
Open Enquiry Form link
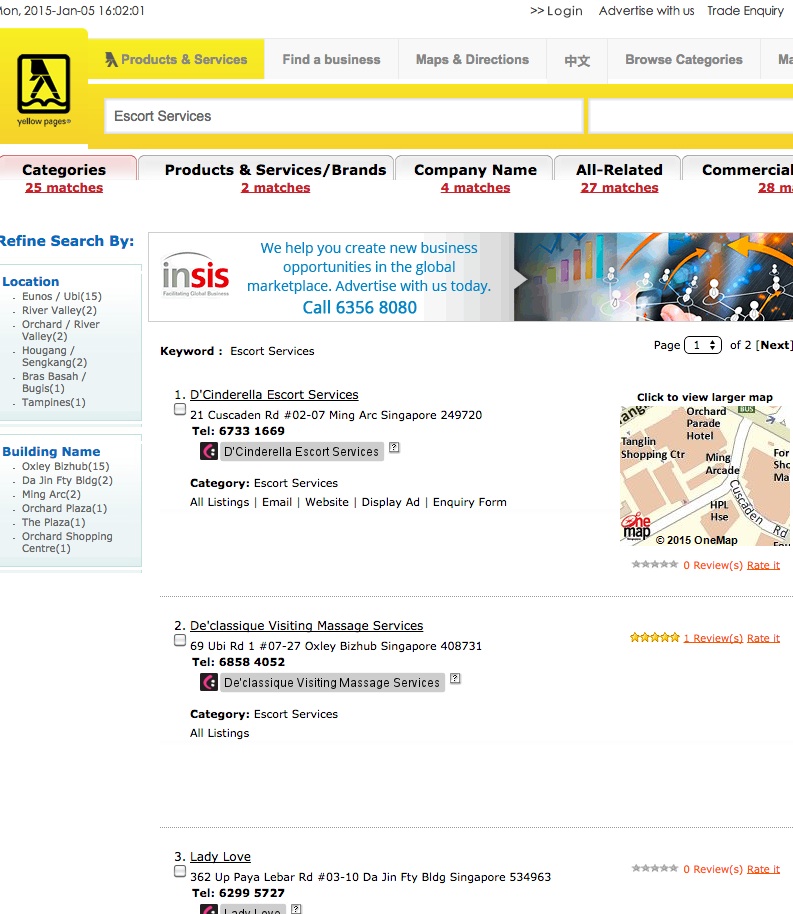(469, 502)
